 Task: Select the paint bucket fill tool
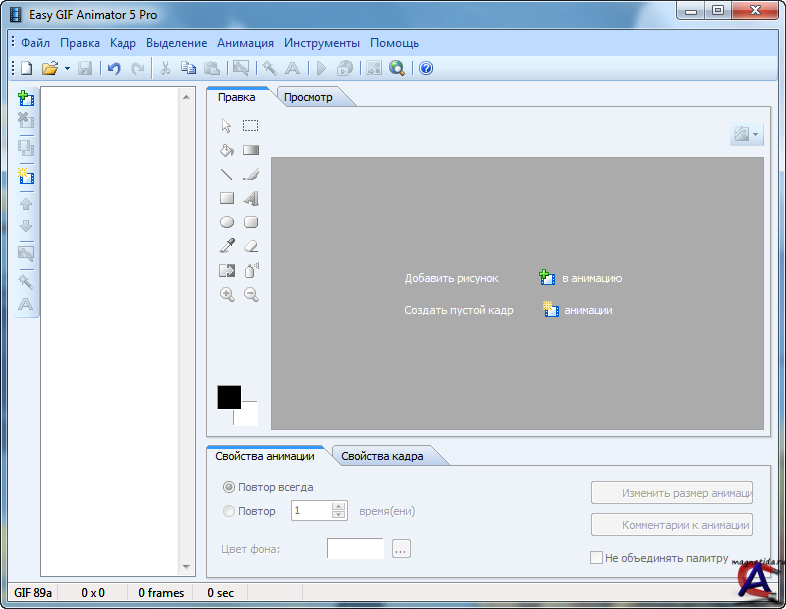pos(227,150)
